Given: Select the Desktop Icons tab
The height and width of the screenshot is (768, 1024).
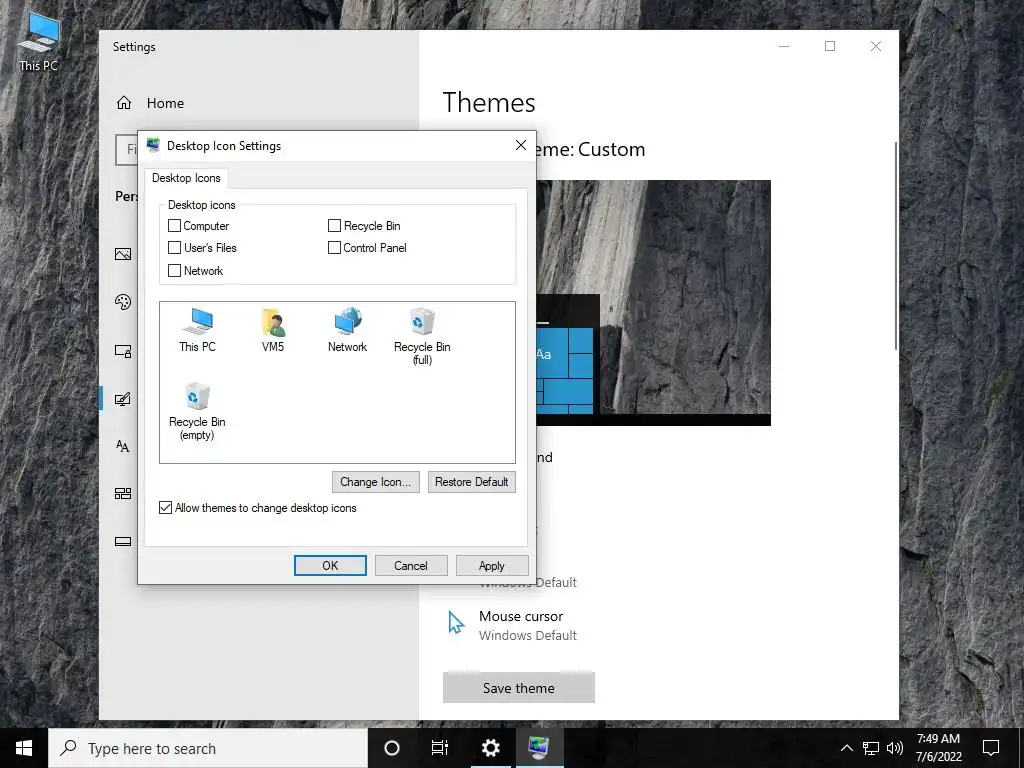Looking at the screenshot, I should 186,178.
